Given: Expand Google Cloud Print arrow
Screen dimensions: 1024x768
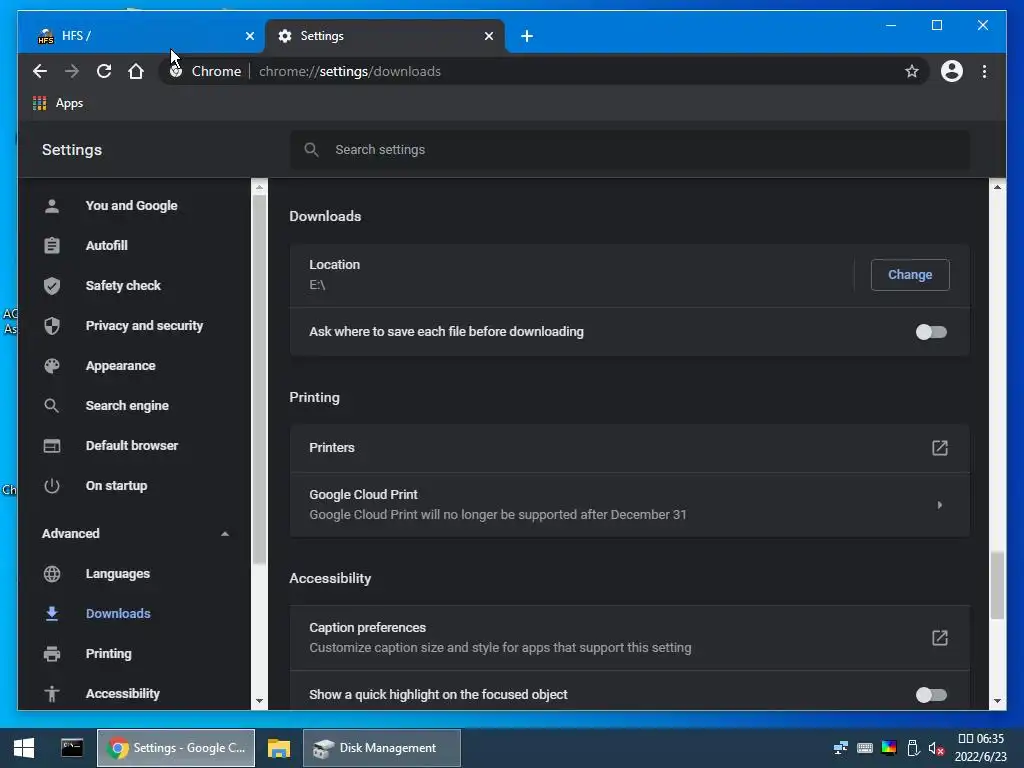Looking at the screenshot, I should click(x=939, y=505).
